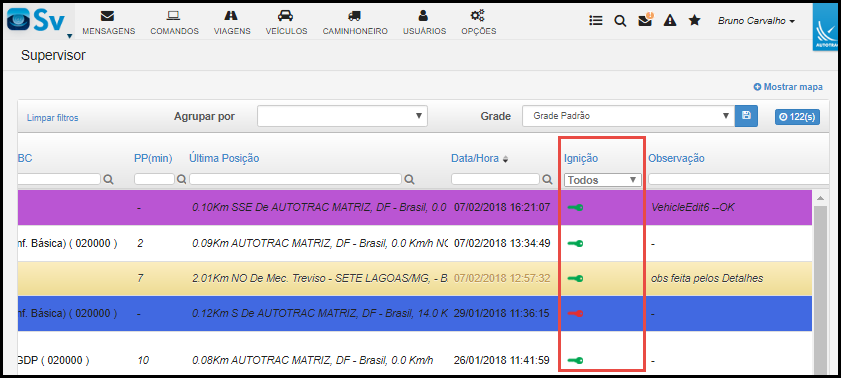The image size is (841, 378).
Task: Click the save grid floppy disk button
Action: pyautogui.click(x=746, y=116)
